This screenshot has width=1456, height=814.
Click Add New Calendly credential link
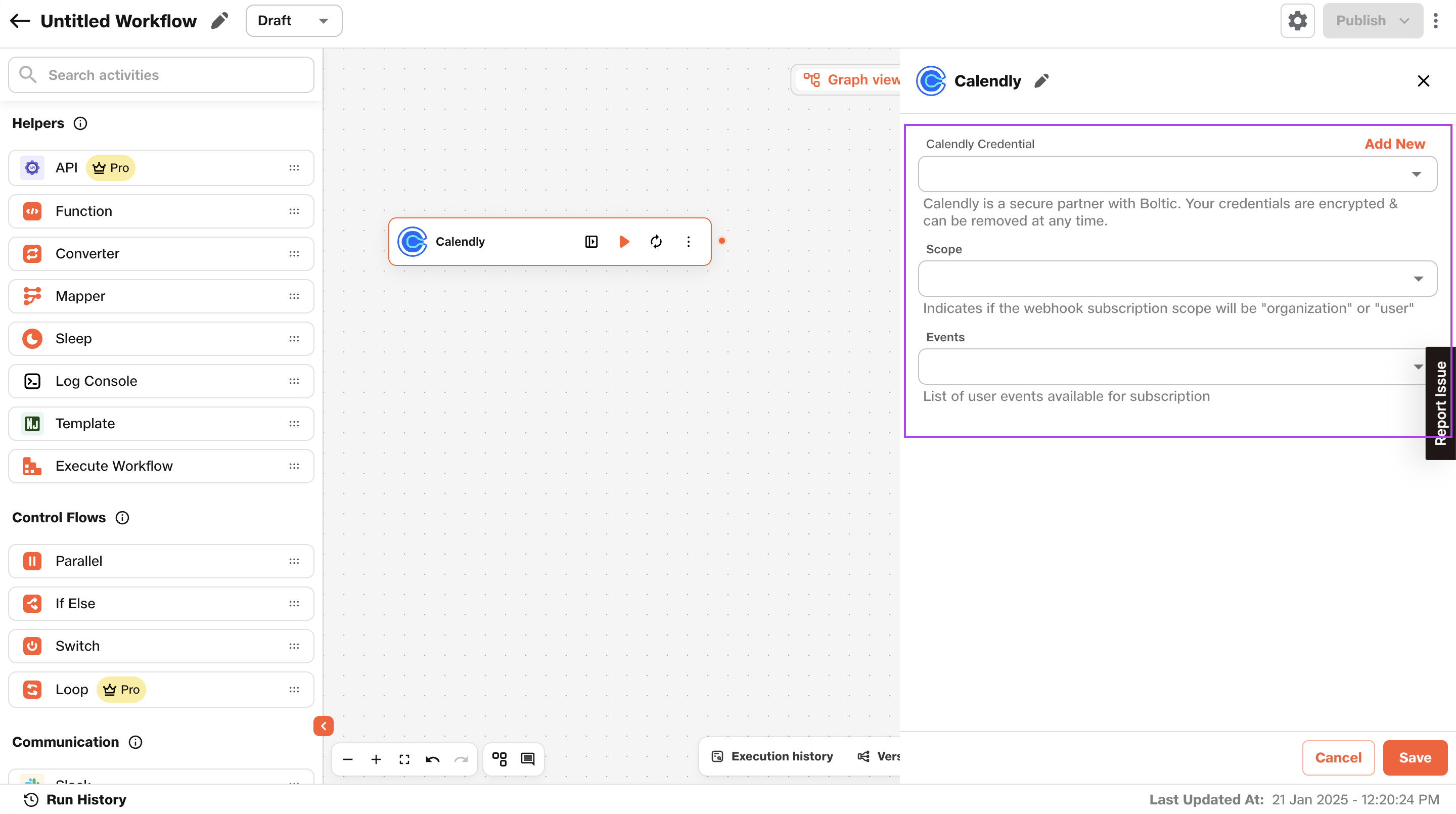1395,144
